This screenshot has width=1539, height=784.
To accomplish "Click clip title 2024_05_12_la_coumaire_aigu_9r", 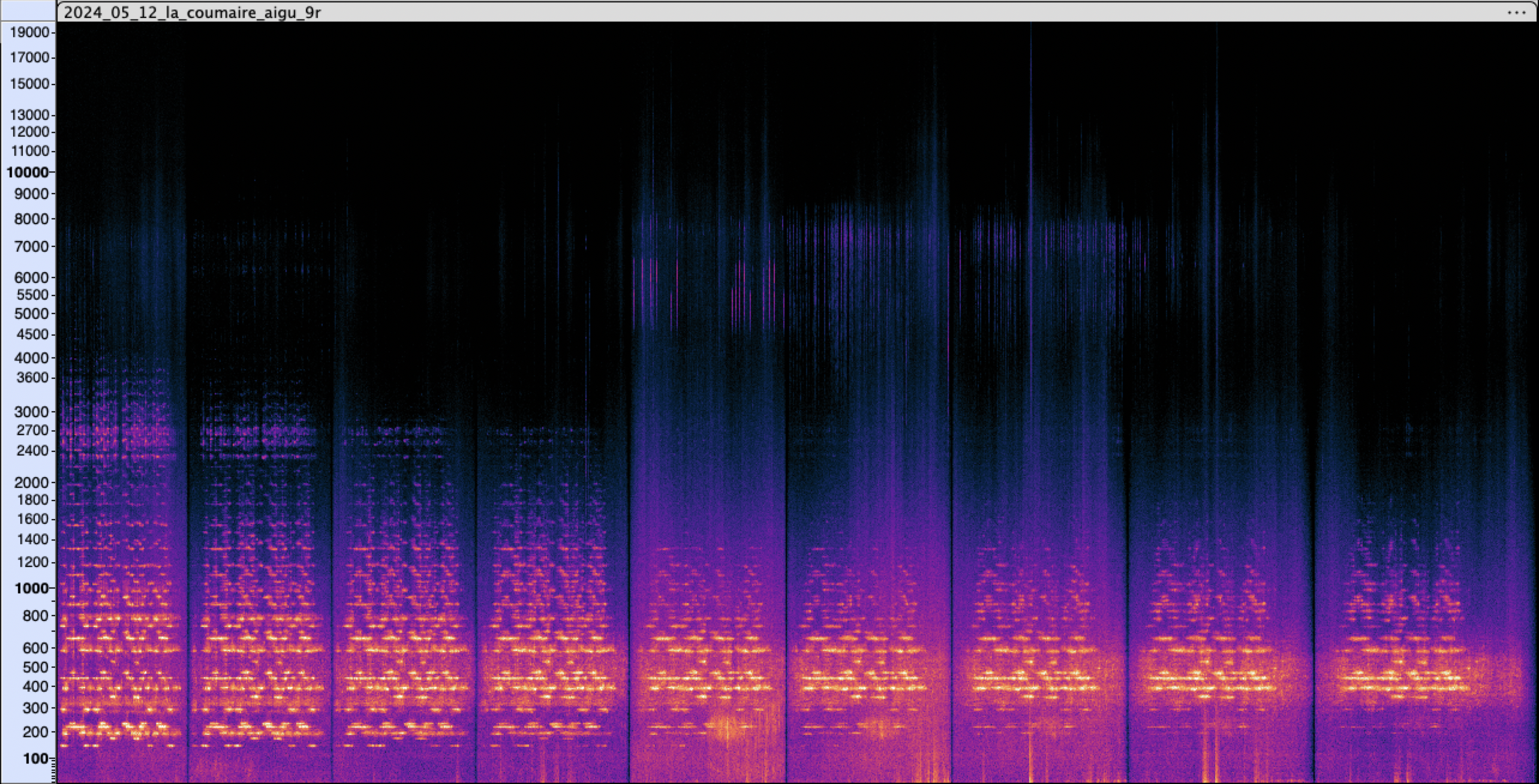I will [x=192, y=13].
